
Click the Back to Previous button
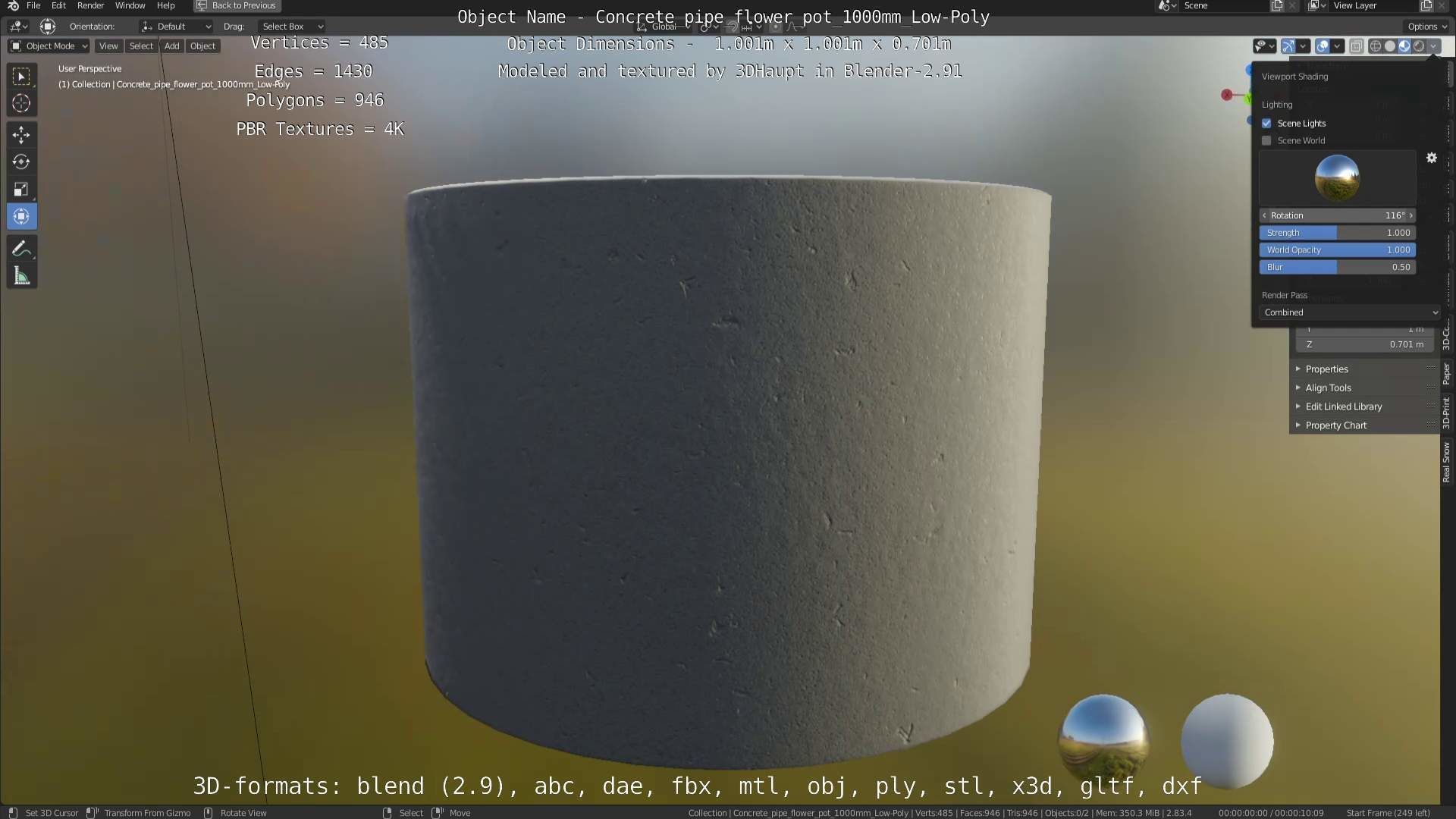coord(237,5)
